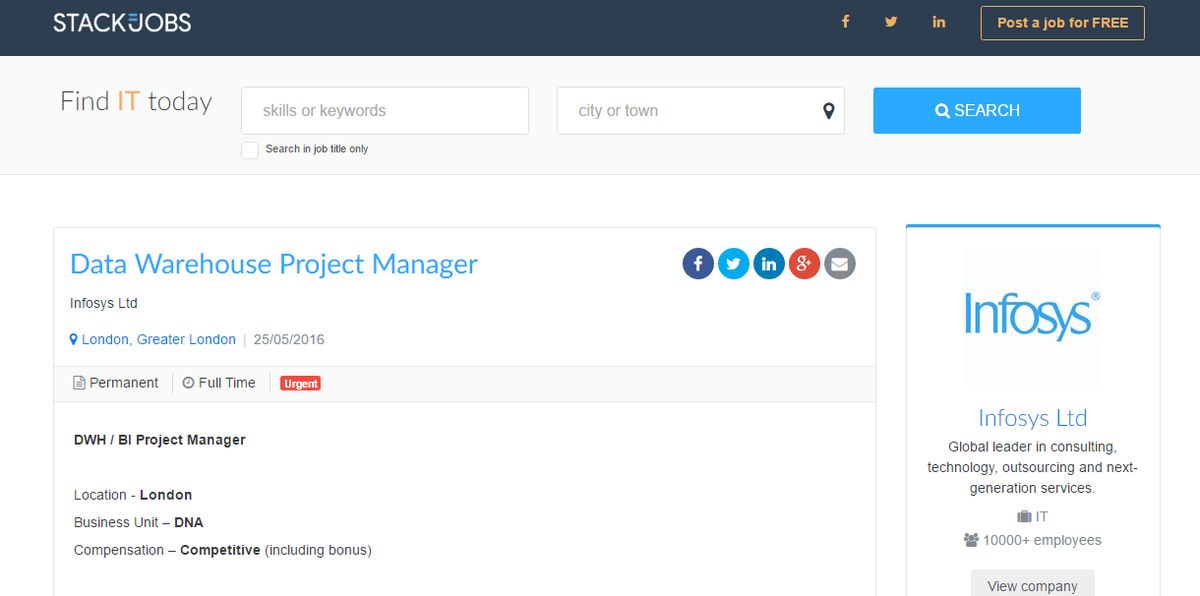Open the city or town field dropdown
This screenshot has width=1200, height=596.
click(700, 111)
